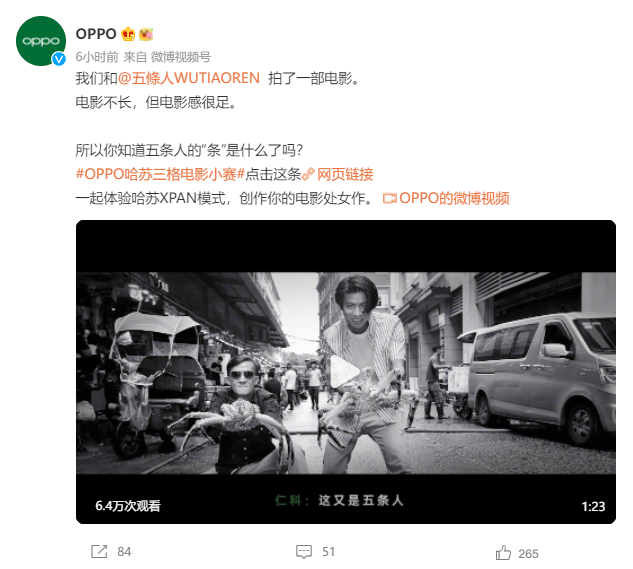Click the video camera icon before OPPO的微博视频
Viewport: 633px width, 569px height.
390,198
